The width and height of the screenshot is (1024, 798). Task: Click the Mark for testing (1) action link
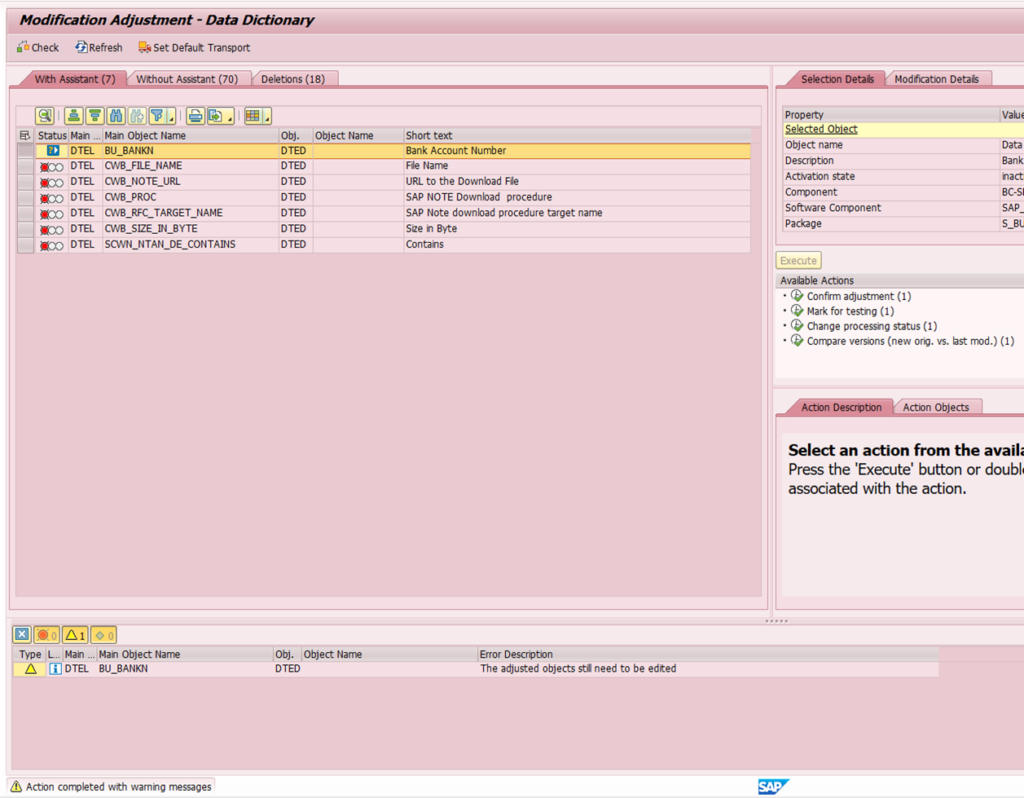pos(850,311)
